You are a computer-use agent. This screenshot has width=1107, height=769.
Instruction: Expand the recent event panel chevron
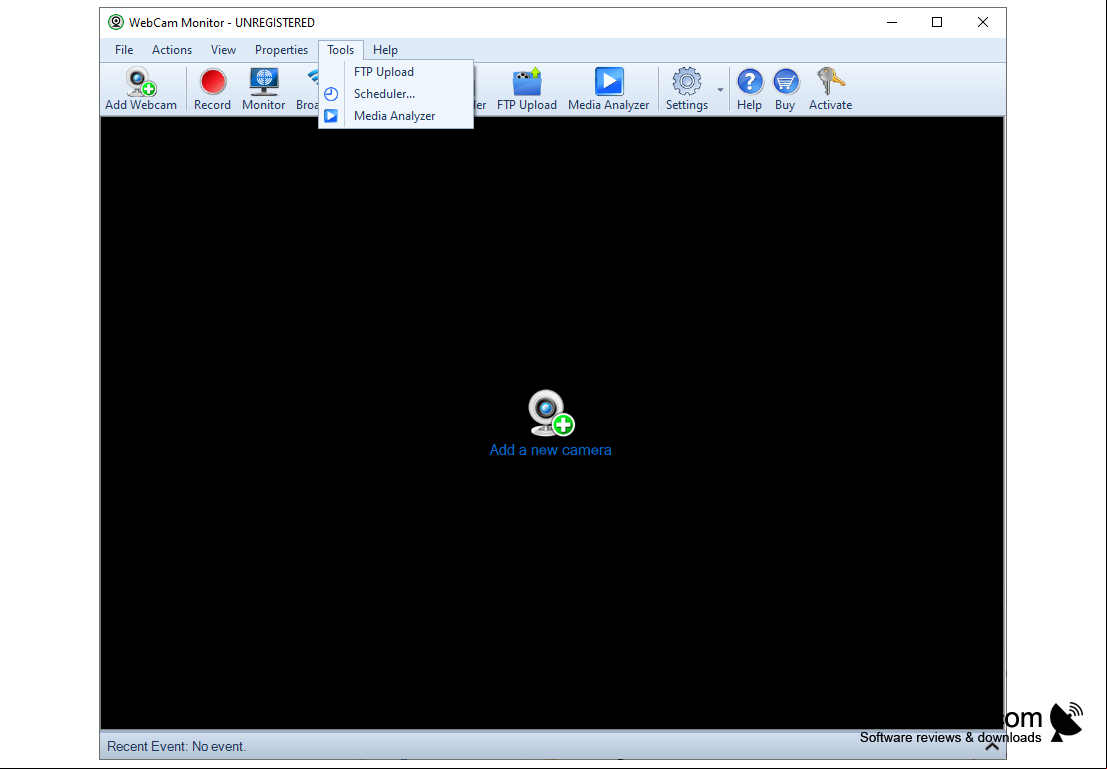tap(992, 746)
